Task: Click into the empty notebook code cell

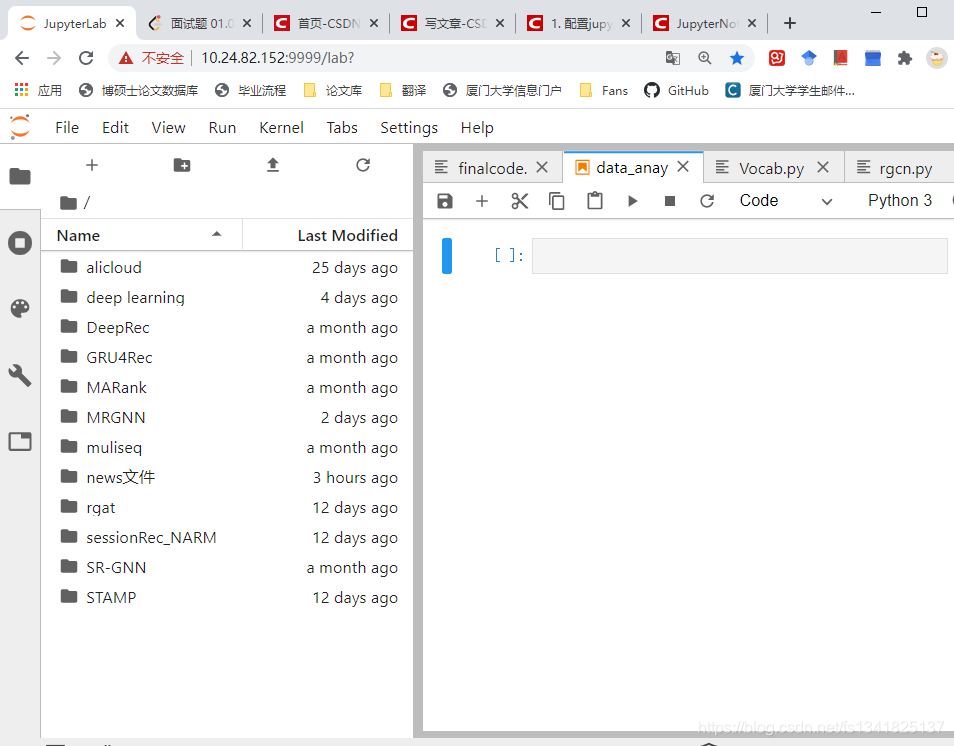Action: pos(738,256)
